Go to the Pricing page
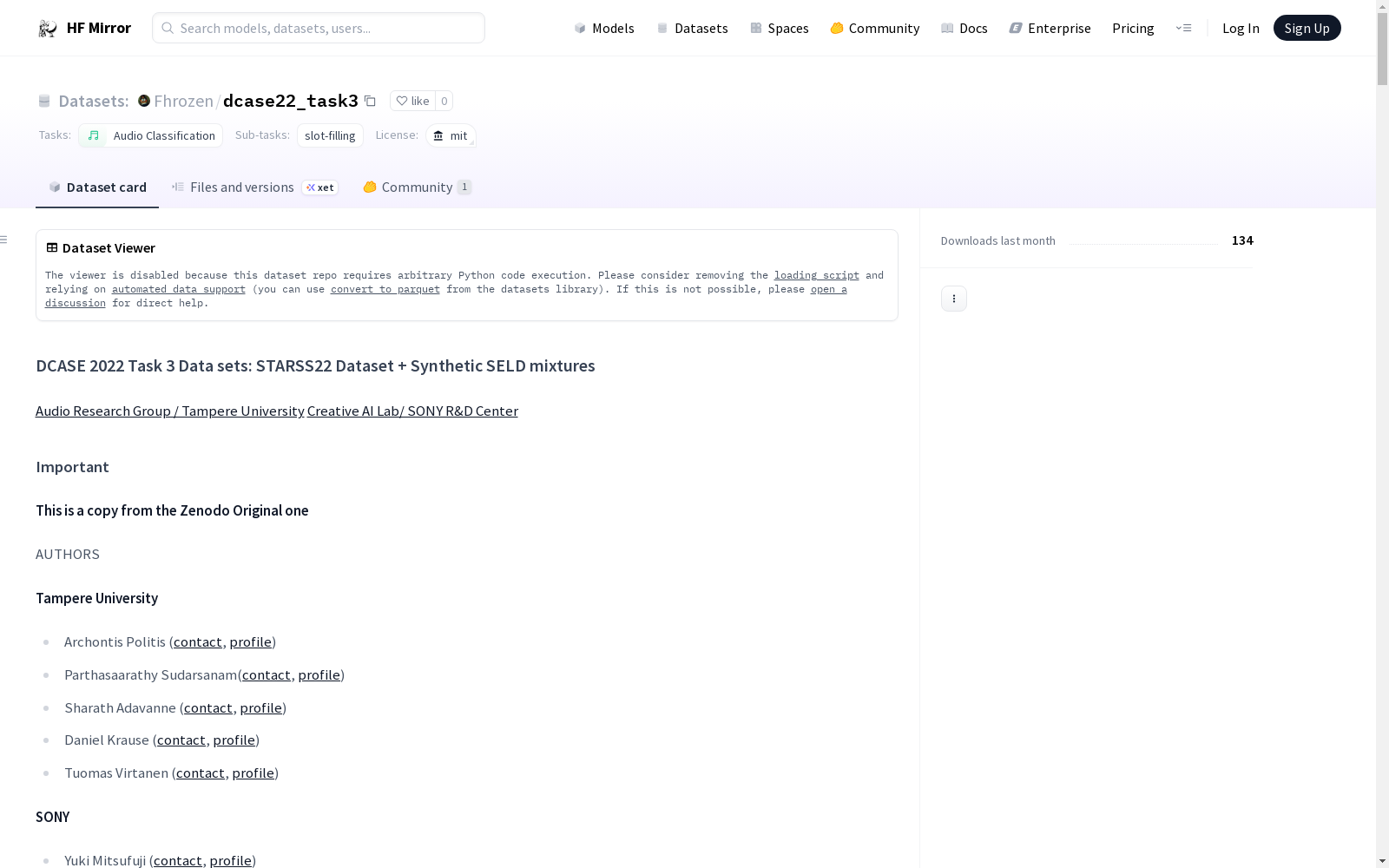Image resolution: width=1389 pixels, height=868 pixels. [1133, 28]
